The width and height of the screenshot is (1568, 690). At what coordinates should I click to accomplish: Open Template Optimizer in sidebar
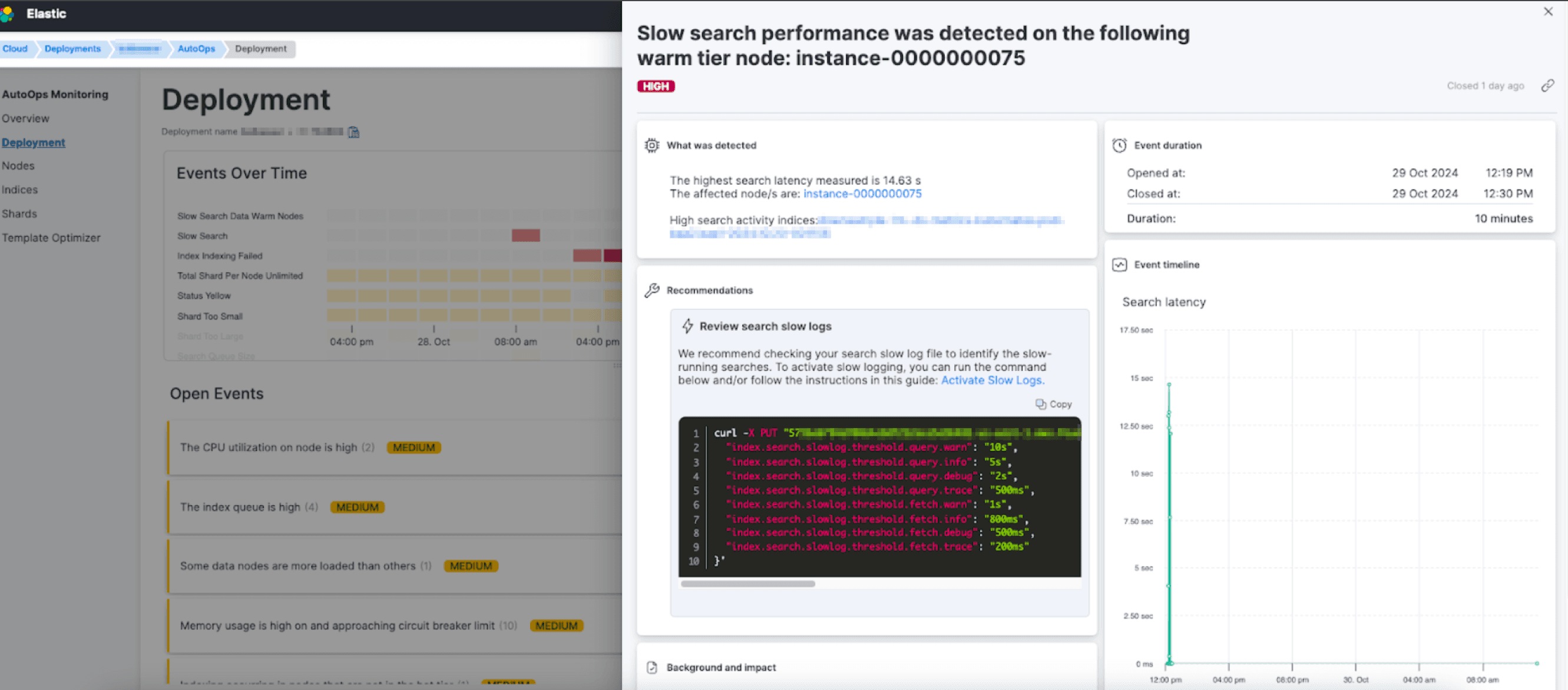pyautogui.click(x=51, y=238)
